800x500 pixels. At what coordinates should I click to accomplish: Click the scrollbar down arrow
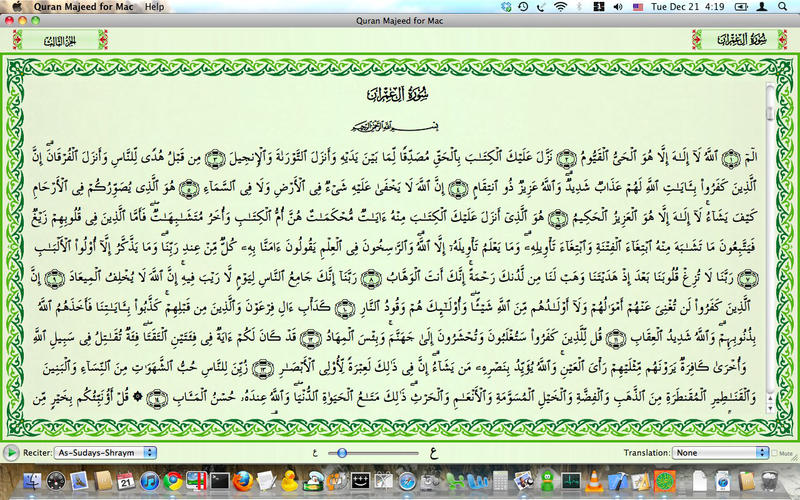point(770,408)
